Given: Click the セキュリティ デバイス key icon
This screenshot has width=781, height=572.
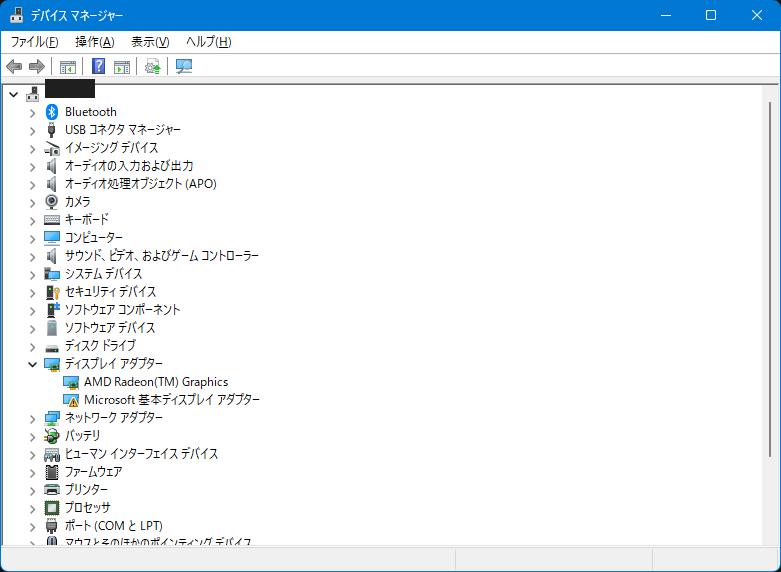Looking at the screenshot, I should 52,292.
